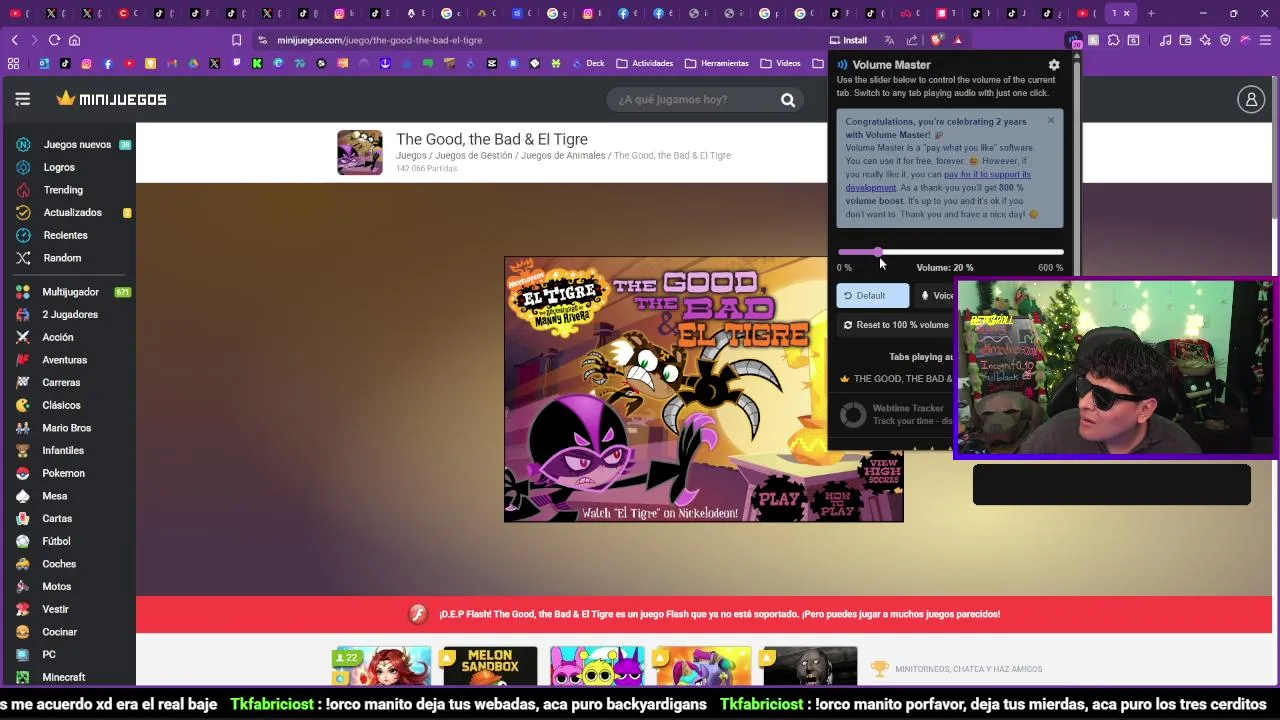1280x720 pixels.
Task: Reset to 100 % volume
Action: [895, 325]
